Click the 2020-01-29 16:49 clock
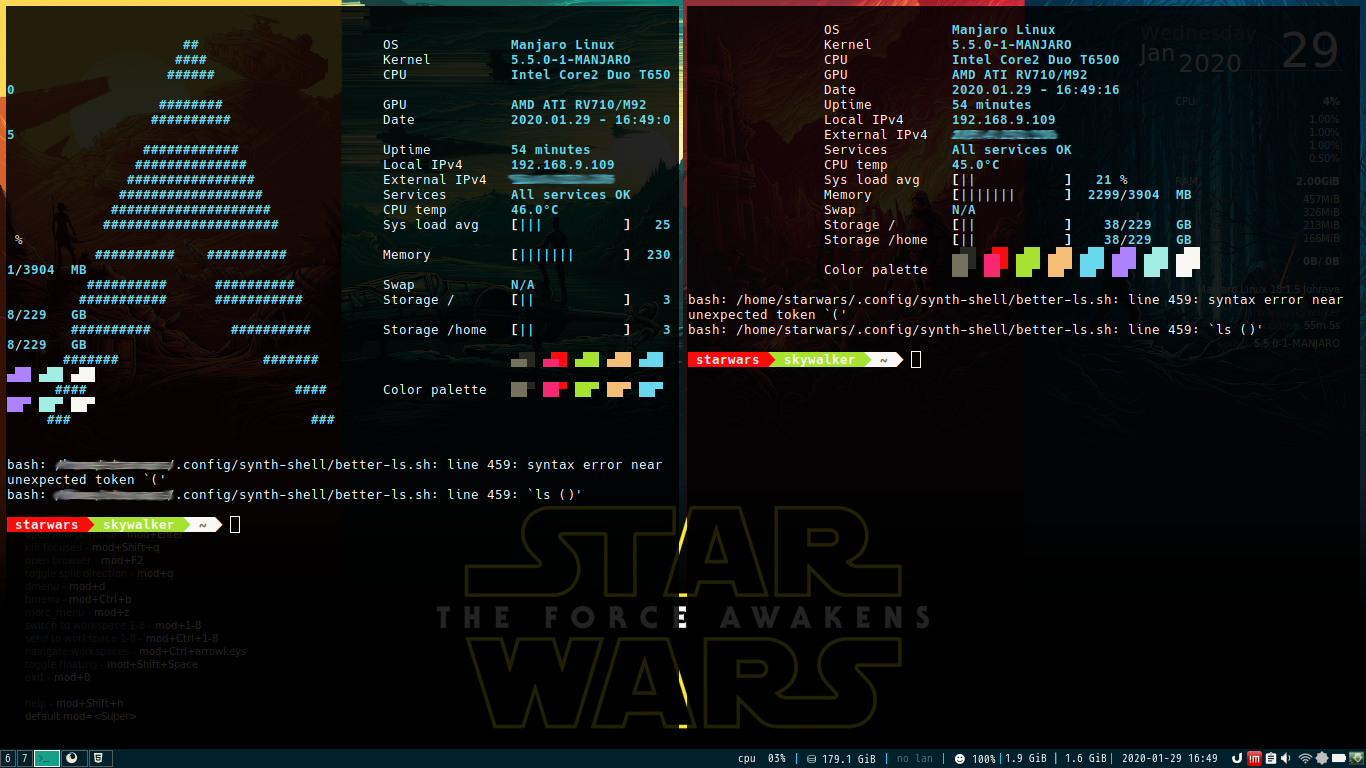The height and width of the screenshot is (768, 1366). 1170,759
